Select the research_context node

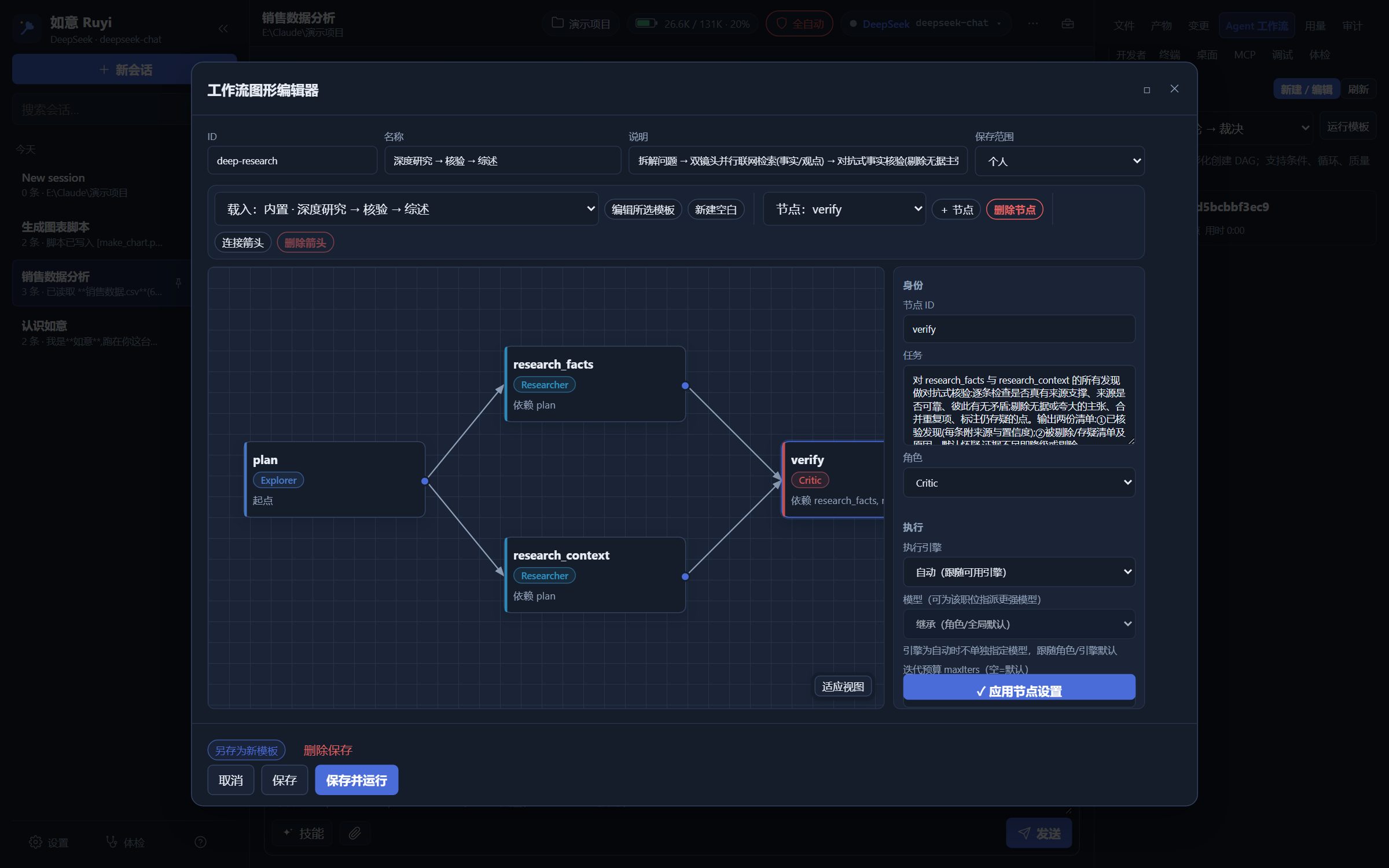coord(595,575)
